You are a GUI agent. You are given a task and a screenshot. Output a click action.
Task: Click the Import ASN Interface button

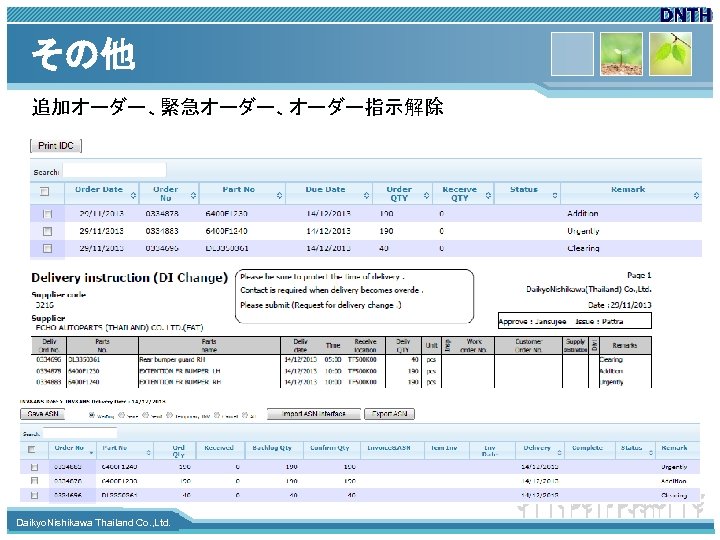tap(314, 414)
